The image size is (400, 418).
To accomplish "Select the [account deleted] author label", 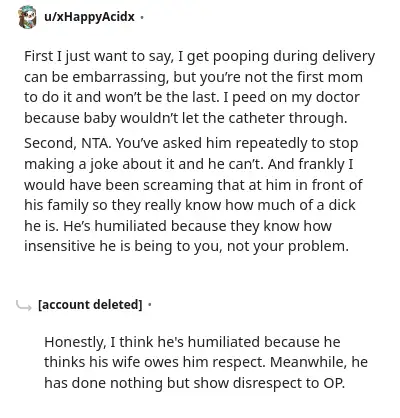I will point(90,305).
